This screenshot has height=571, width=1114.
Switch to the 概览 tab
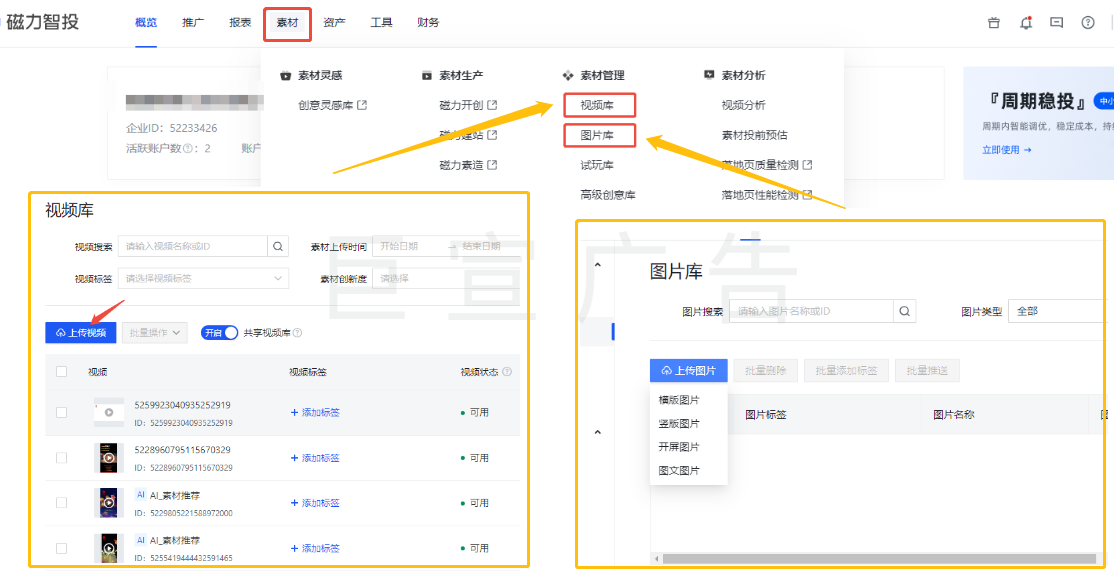[146, 23]
